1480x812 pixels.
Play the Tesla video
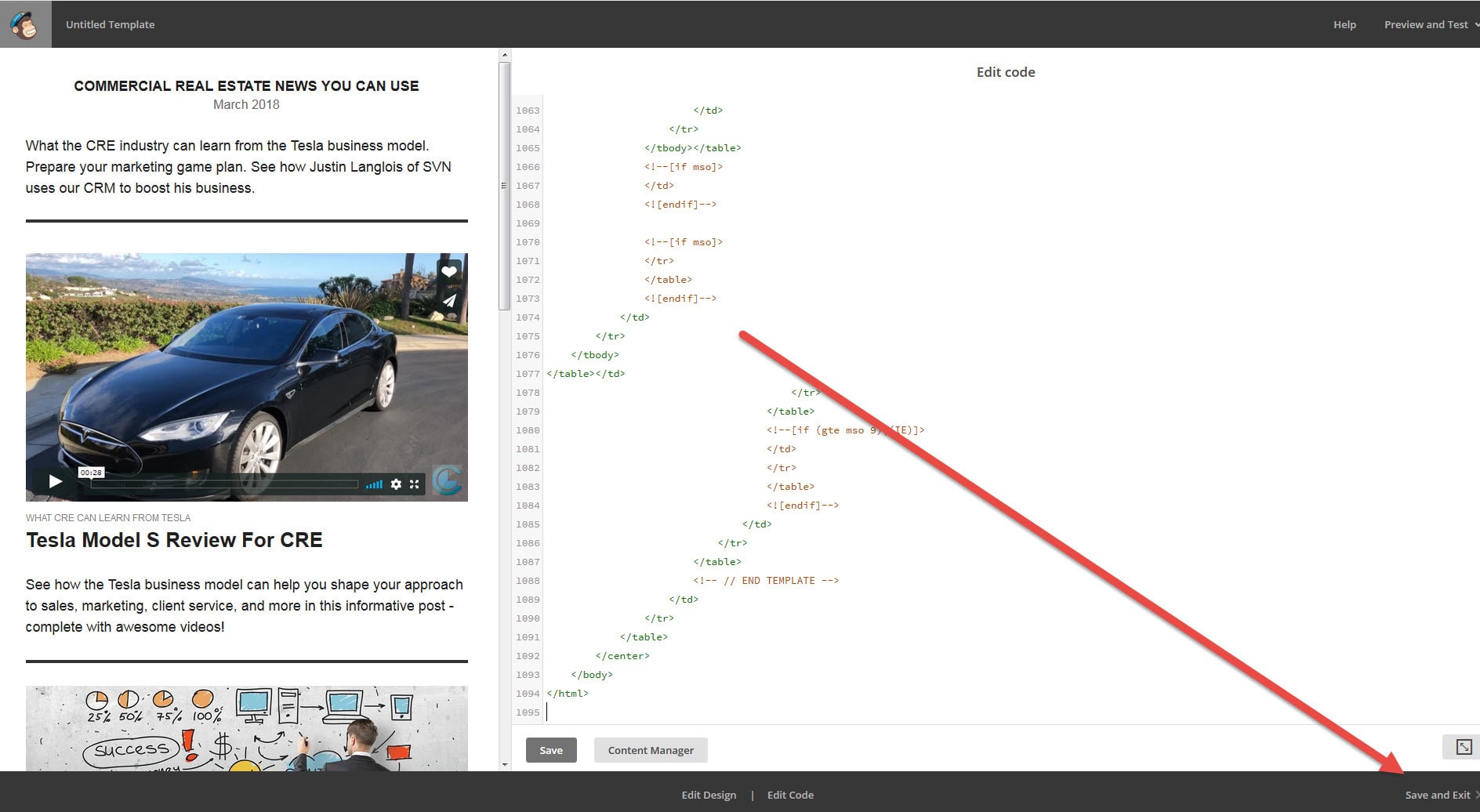tap(55, 481)
